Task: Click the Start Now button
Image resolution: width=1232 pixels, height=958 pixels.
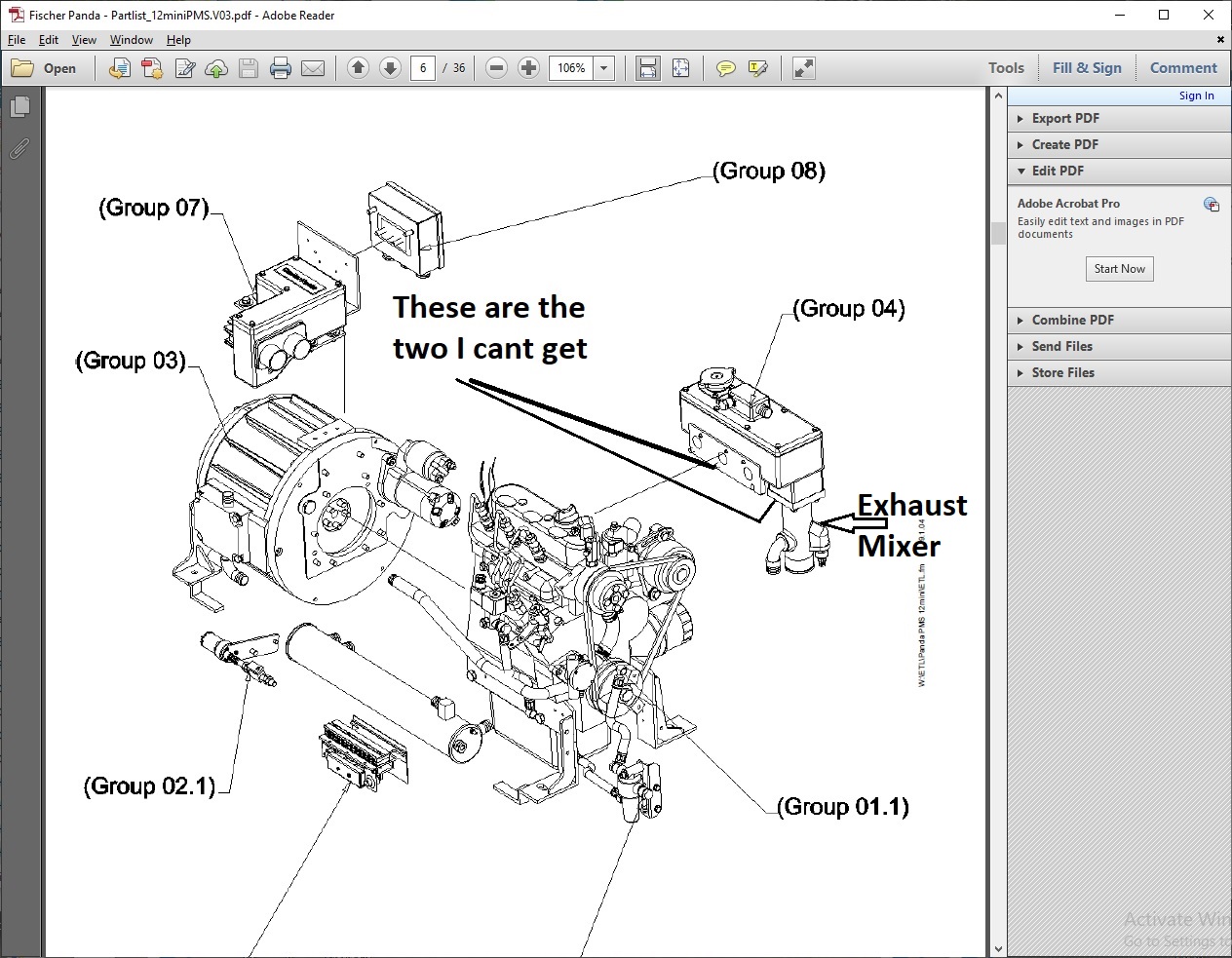Action: click(x=1119, y=269)
